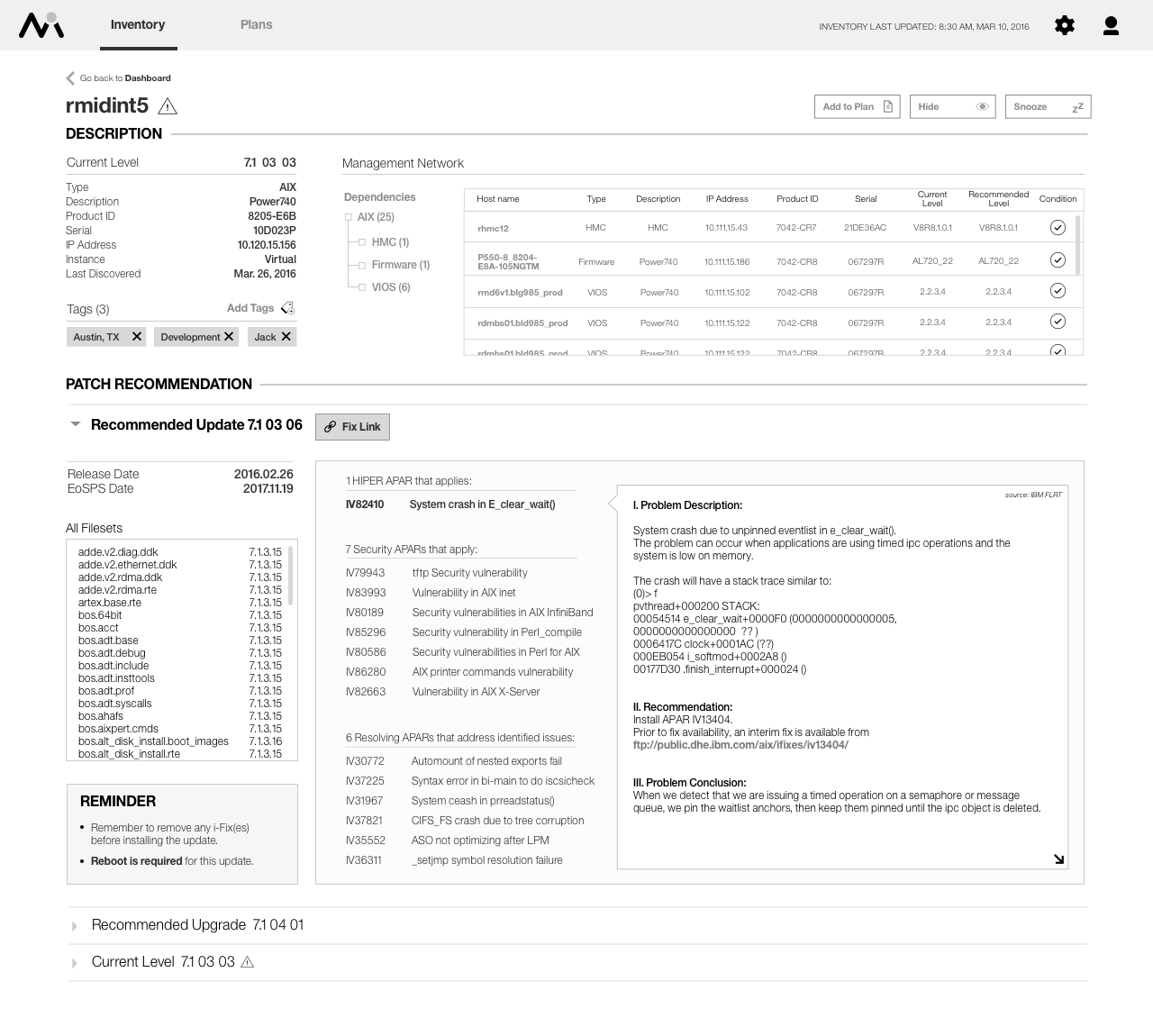1153x1036 pixels.
Task: Click the Add to Plan button
Action: click(x=858, y=106)
